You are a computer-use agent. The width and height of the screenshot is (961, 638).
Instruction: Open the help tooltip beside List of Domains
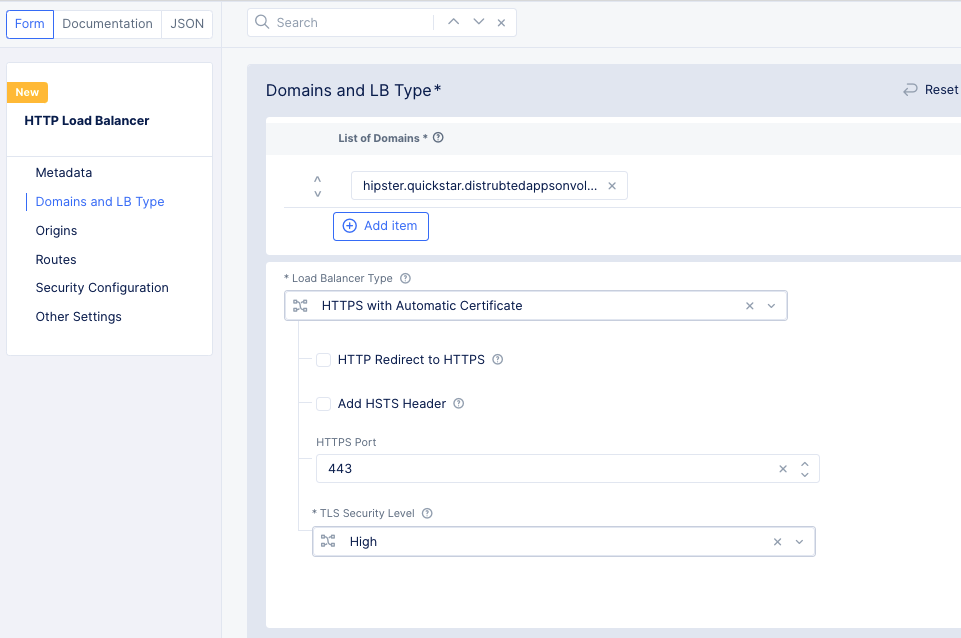tap(438, 138)
